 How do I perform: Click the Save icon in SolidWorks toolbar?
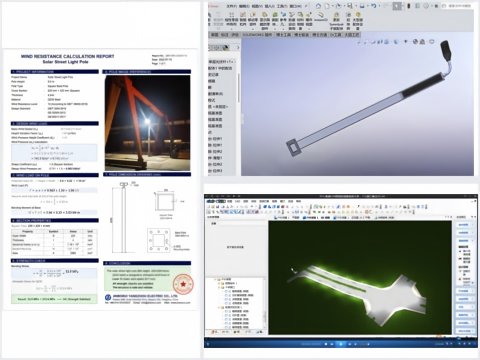pyautogui.click(x=349, y=6)
